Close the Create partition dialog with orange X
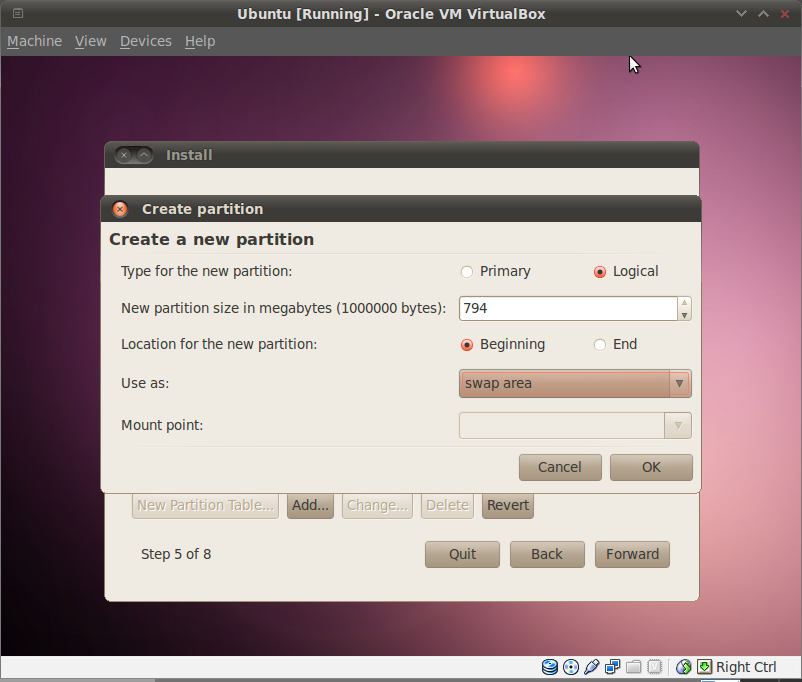The width and height of the screenshot is (802, 682). [120, 209]
